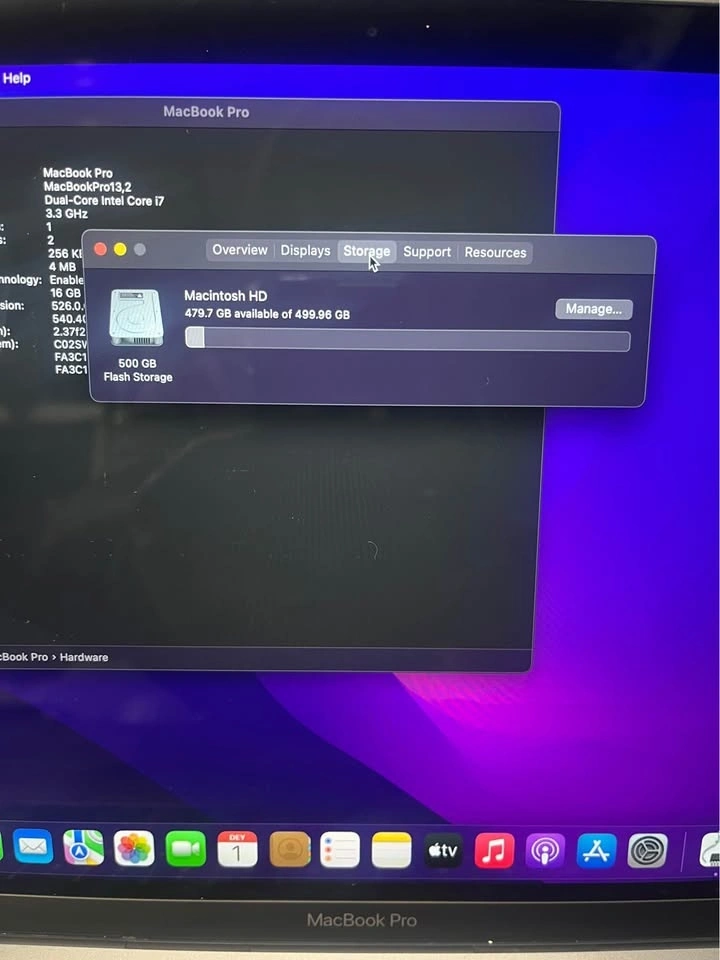Screen dimensions: 720x960
Task: Open the App Store icon
Action: pyautogui.click(x=597, y=851)
